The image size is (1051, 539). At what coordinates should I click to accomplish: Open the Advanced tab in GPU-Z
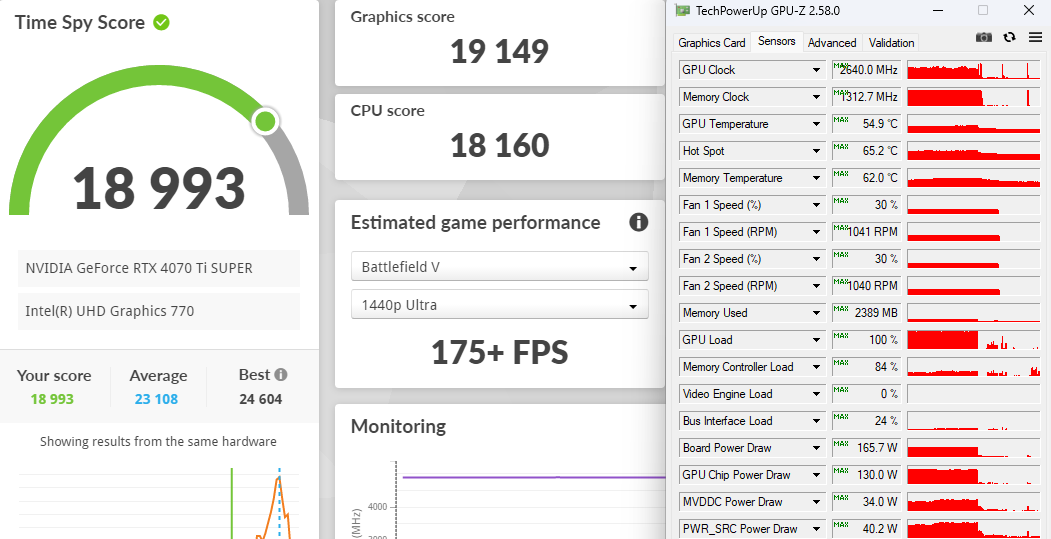pyautogui.click(x=832, y=43)
